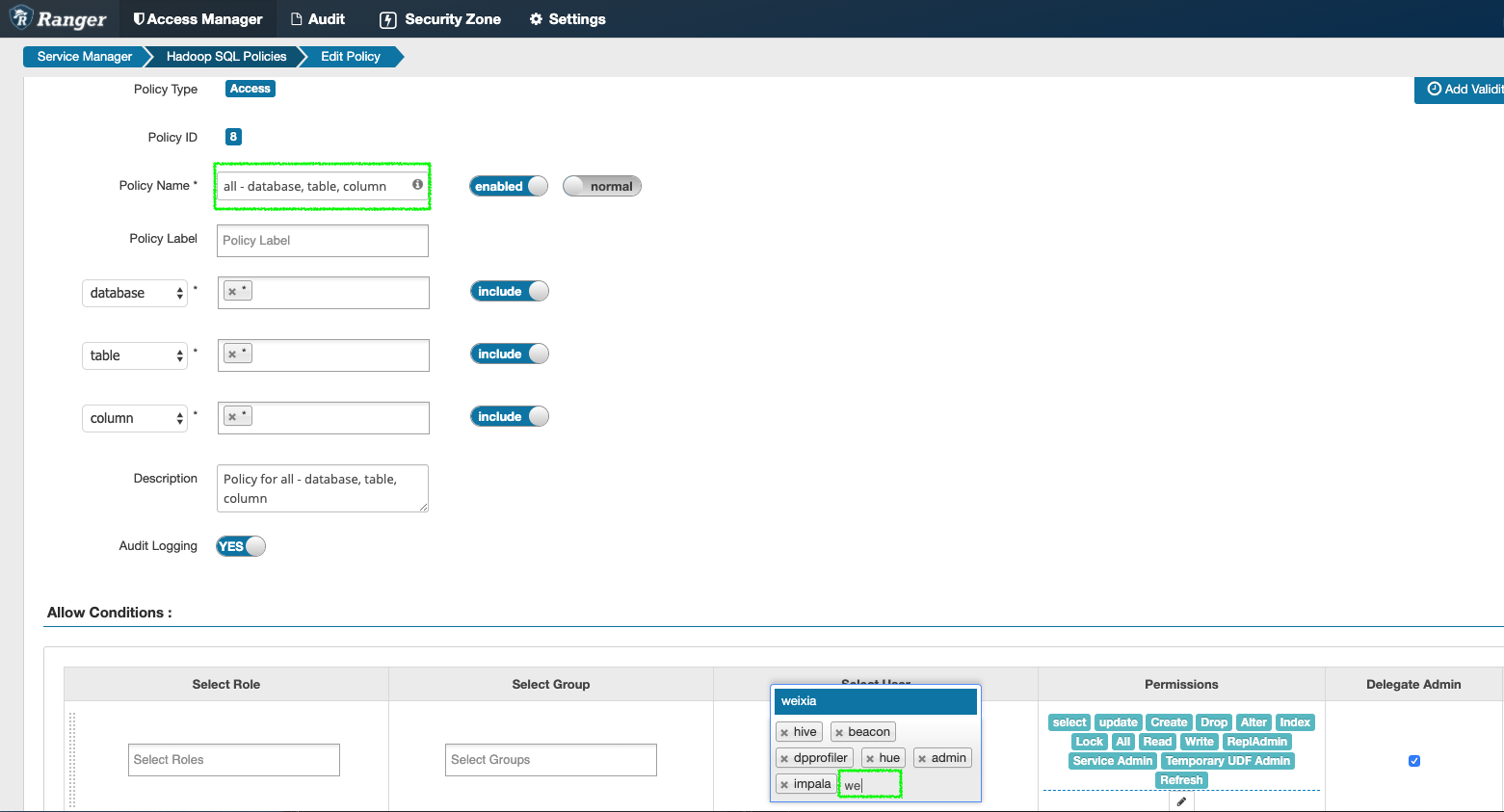Click the policy name info icon
Viewport: 1504px width, 812px height.
(417, 185)
